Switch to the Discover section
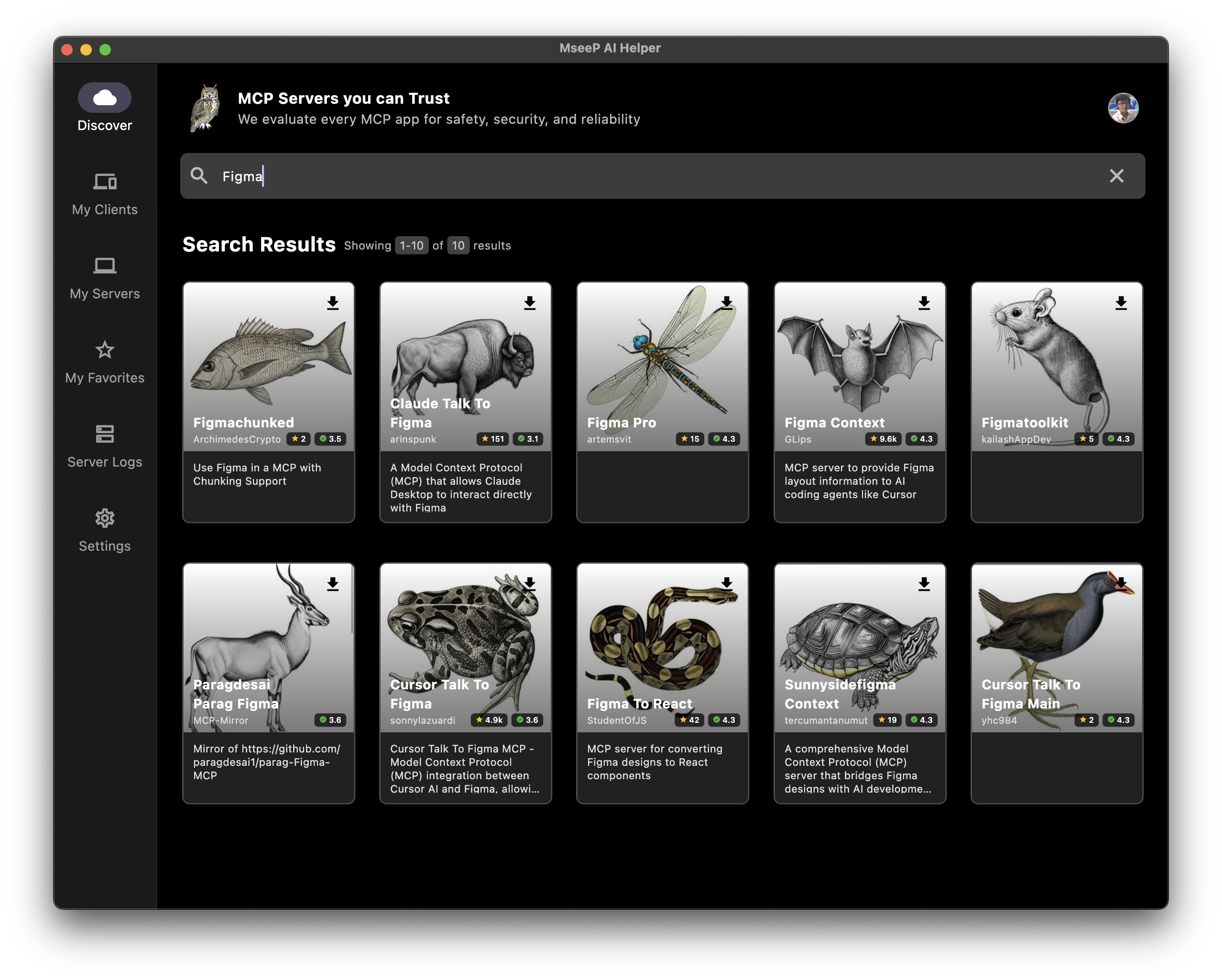The width and height of the screenshot is (1222, 980). [105, 108]
